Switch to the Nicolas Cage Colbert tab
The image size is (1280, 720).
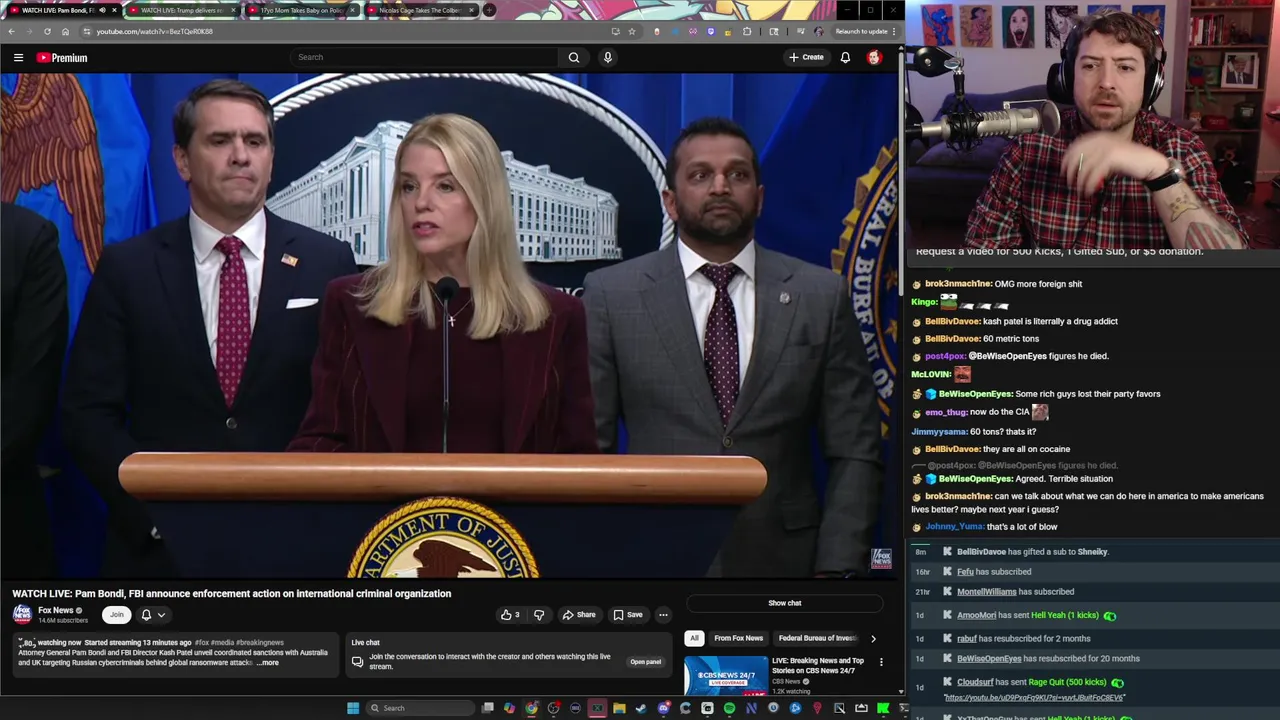pyautogui.click(x=419, y=10)
